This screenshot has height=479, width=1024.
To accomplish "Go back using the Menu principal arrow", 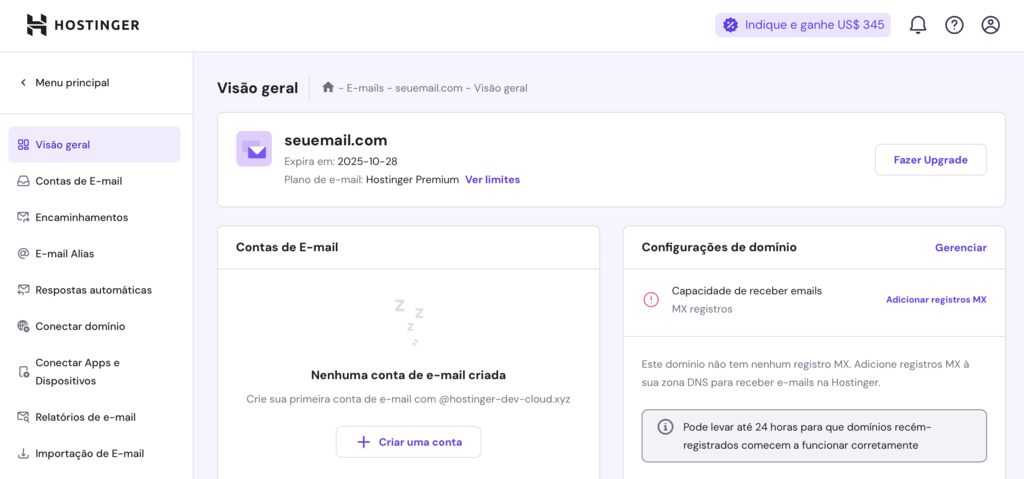I will pos(23,83).
